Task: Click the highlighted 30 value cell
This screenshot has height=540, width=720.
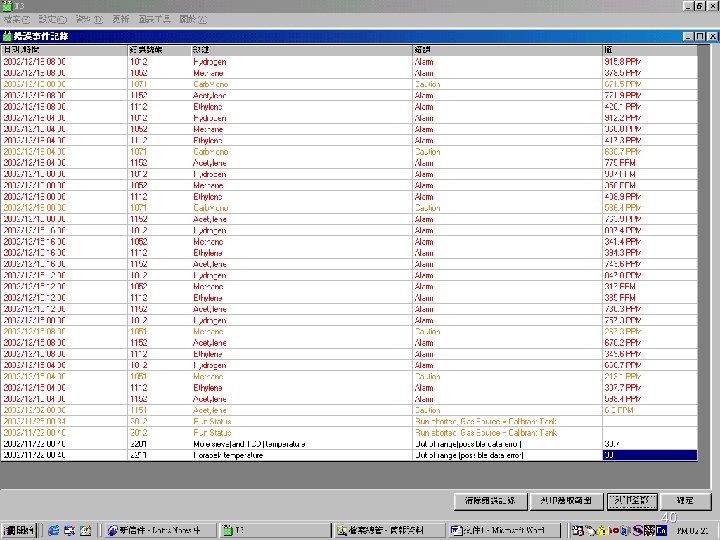Action: pyautogui.click(x=650, y=455)
